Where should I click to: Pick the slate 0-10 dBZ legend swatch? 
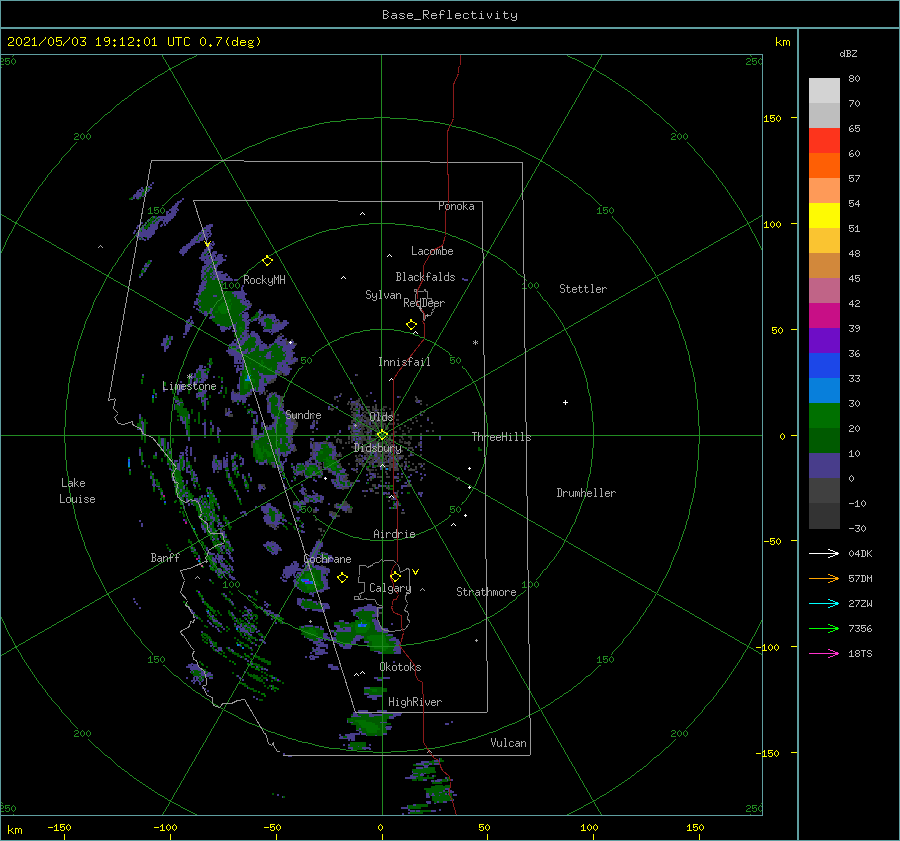(x=824, y=465)
